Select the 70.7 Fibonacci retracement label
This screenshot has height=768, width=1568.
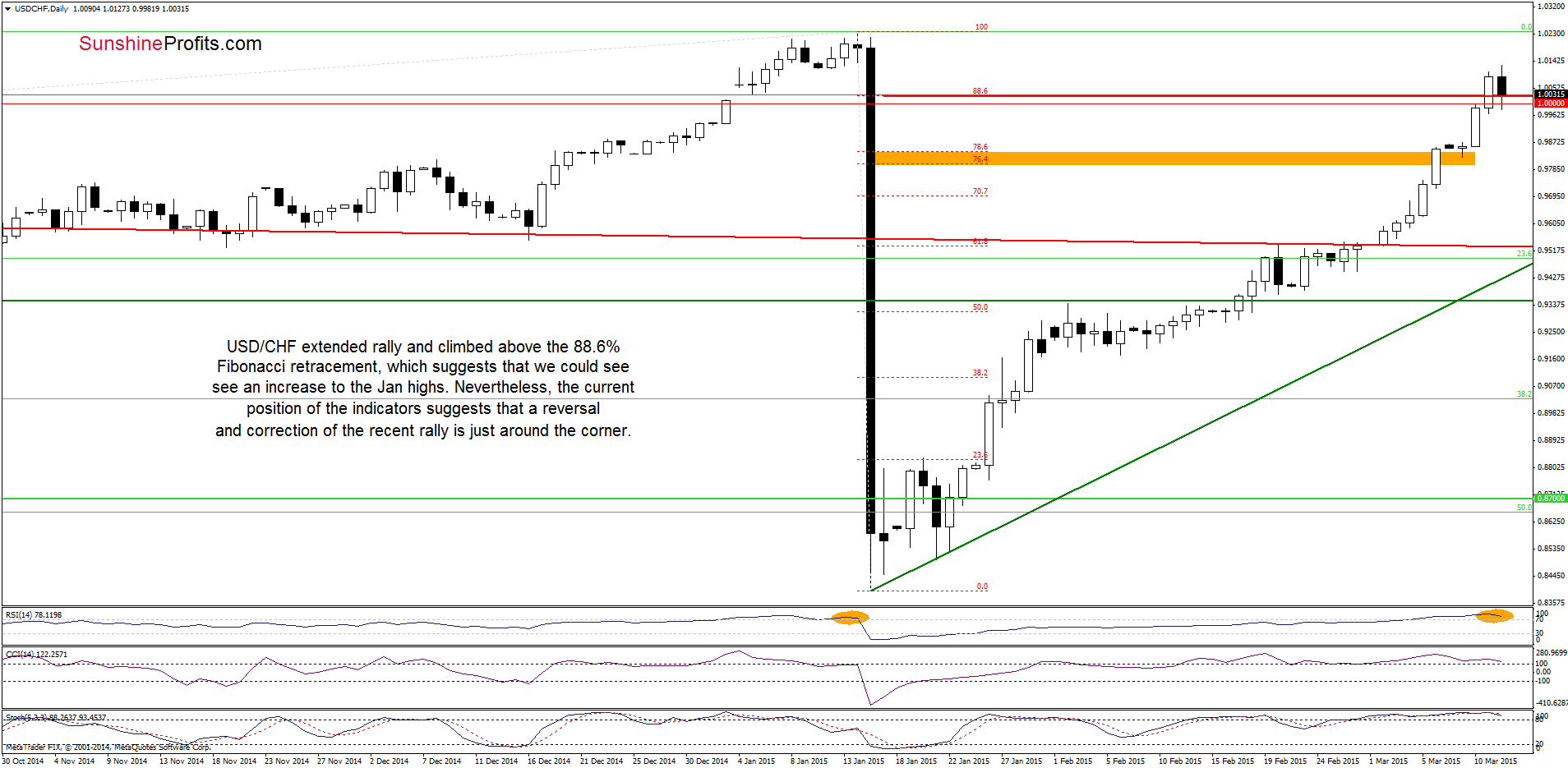point(980,191)
